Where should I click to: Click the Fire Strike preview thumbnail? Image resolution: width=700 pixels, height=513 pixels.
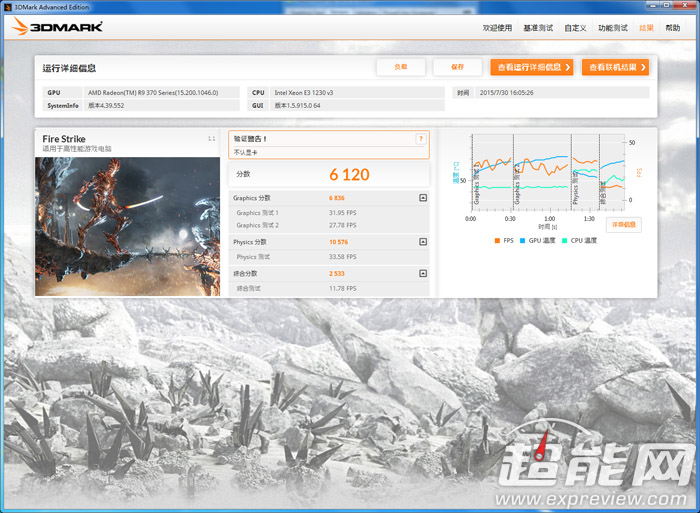128,226
